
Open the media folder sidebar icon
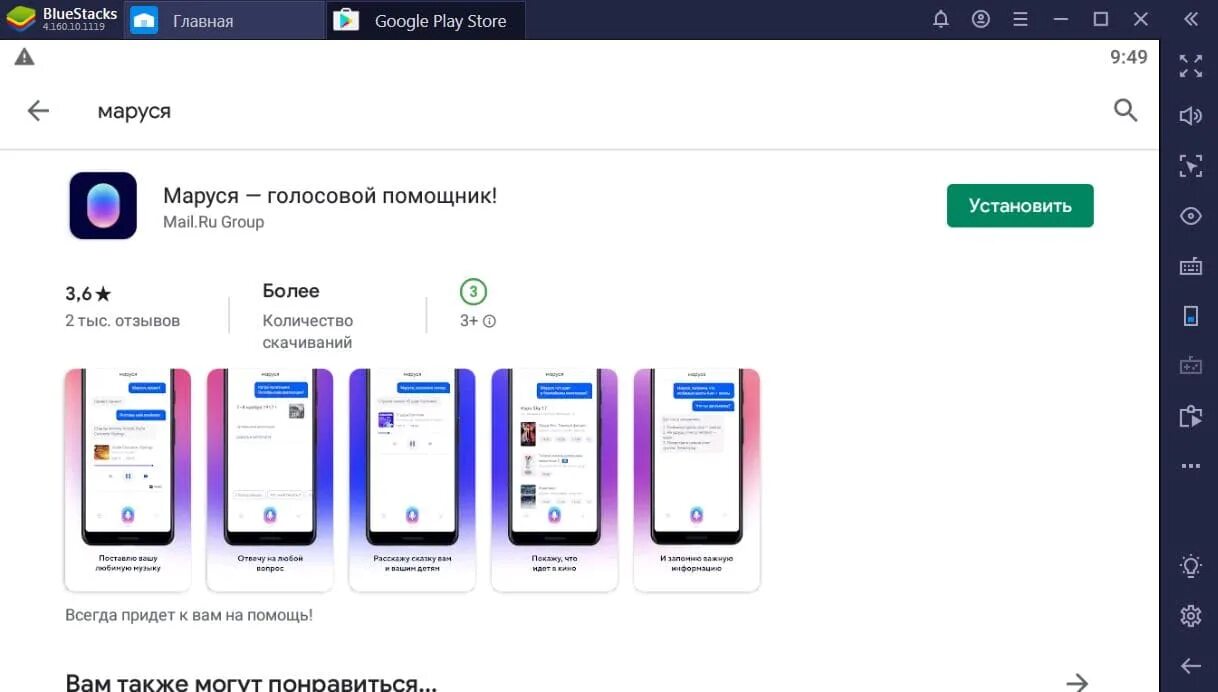(x=1190, y=416)
